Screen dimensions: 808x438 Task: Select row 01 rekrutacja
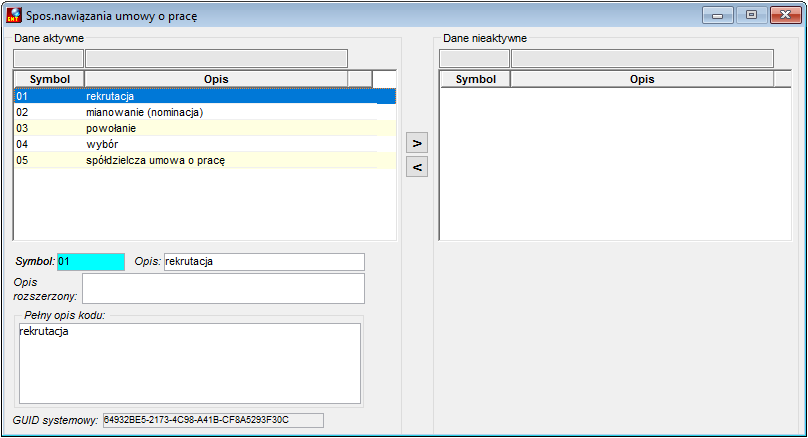(205, 96)
